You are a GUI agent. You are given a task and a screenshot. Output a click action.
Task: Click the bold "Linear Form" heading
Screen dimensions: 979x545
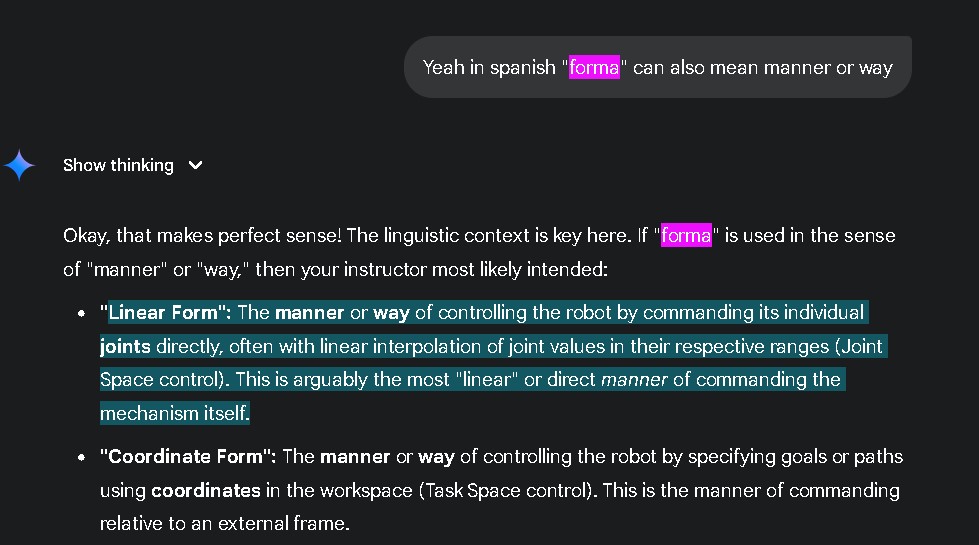pos(168,313)
